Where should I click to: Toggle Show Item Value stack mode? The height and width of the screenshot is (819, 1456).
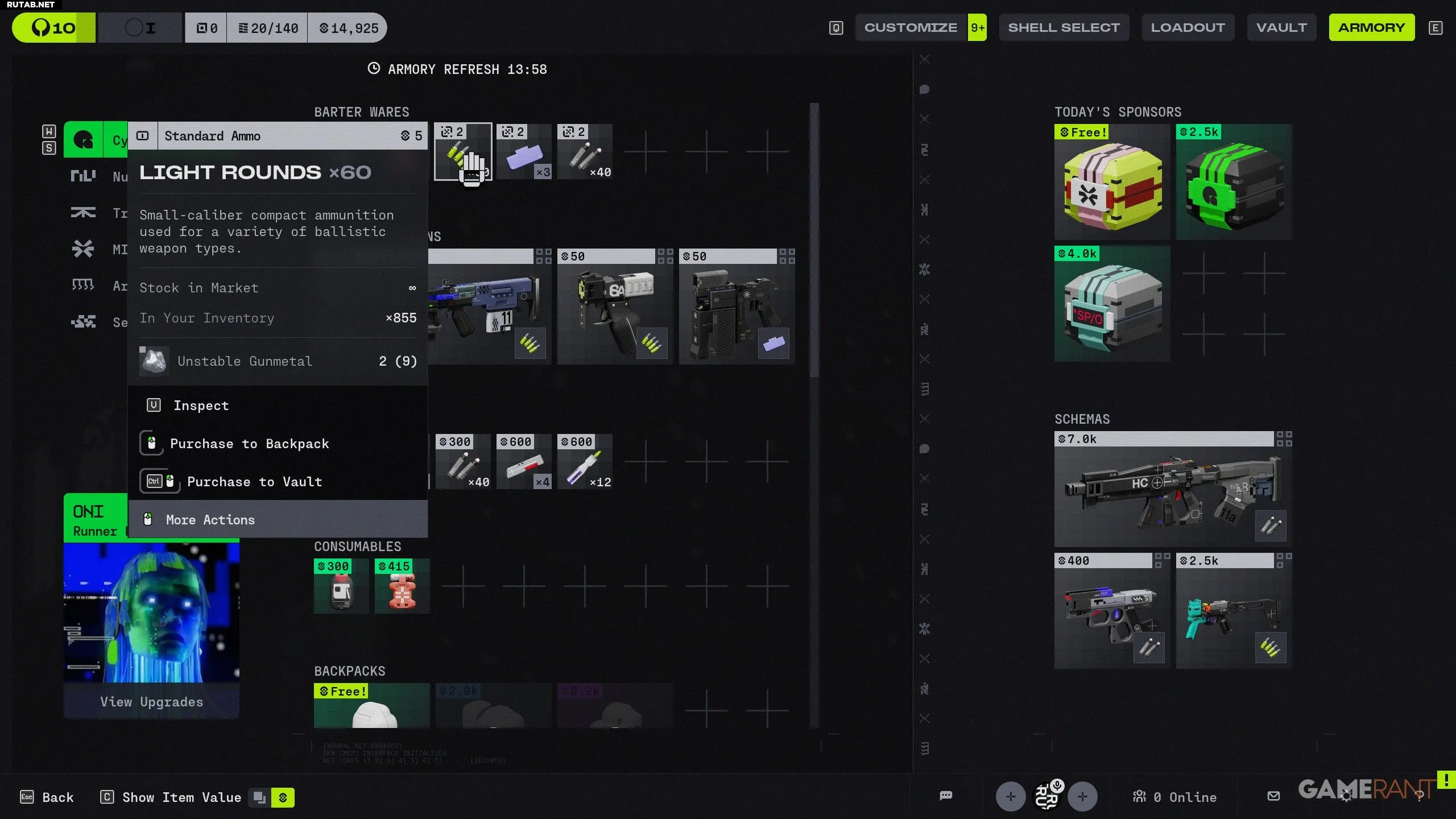tap(259, 797)
